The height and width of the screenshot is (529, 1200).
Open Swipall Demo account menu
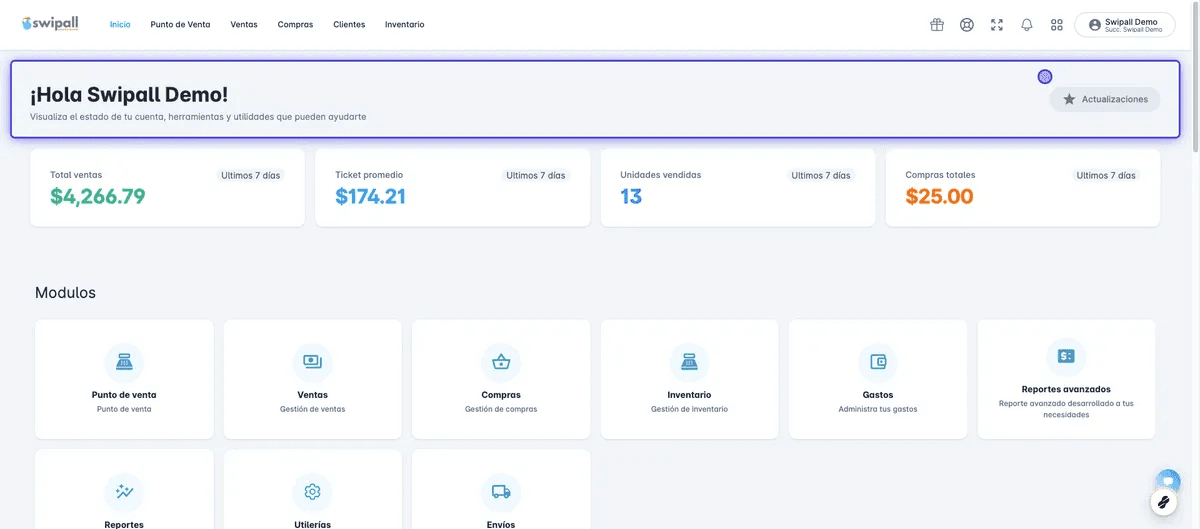tap(1125, 25)
